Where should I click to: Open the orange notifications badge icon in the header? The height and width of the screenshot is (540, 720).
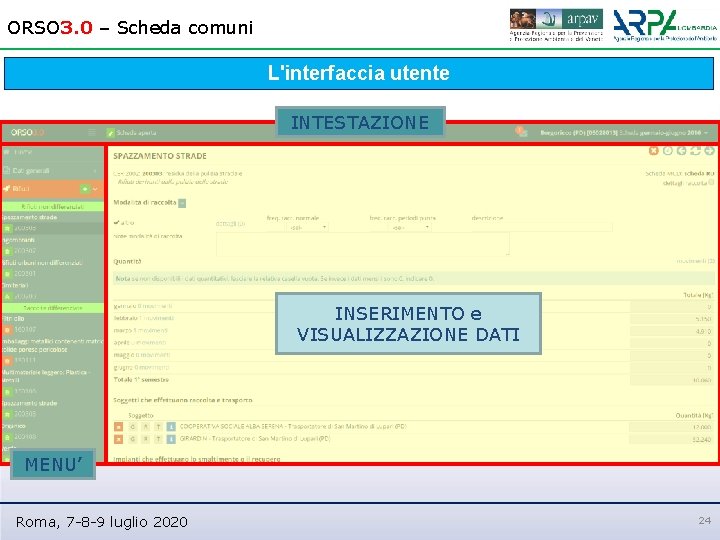pyautogui.click(x=521, y=132)
